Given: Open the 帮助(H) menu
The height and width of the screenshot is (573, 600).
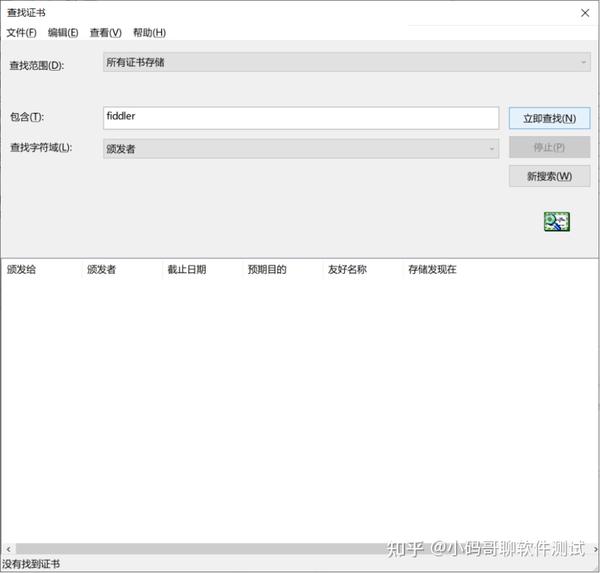Looking at the screenshot, I should coord(149,33).
